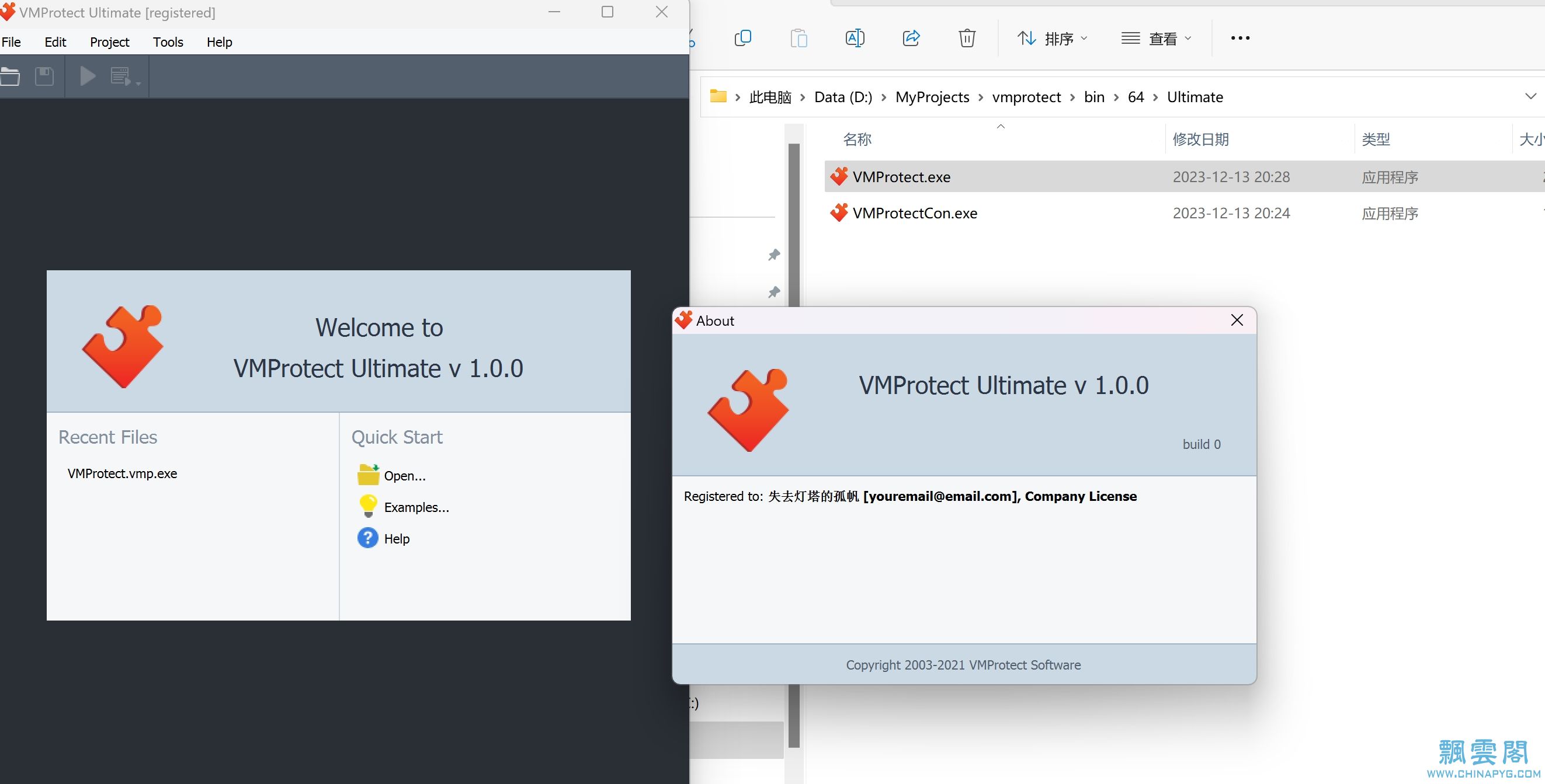Click the blue question mark Help icon

(367, 538)
